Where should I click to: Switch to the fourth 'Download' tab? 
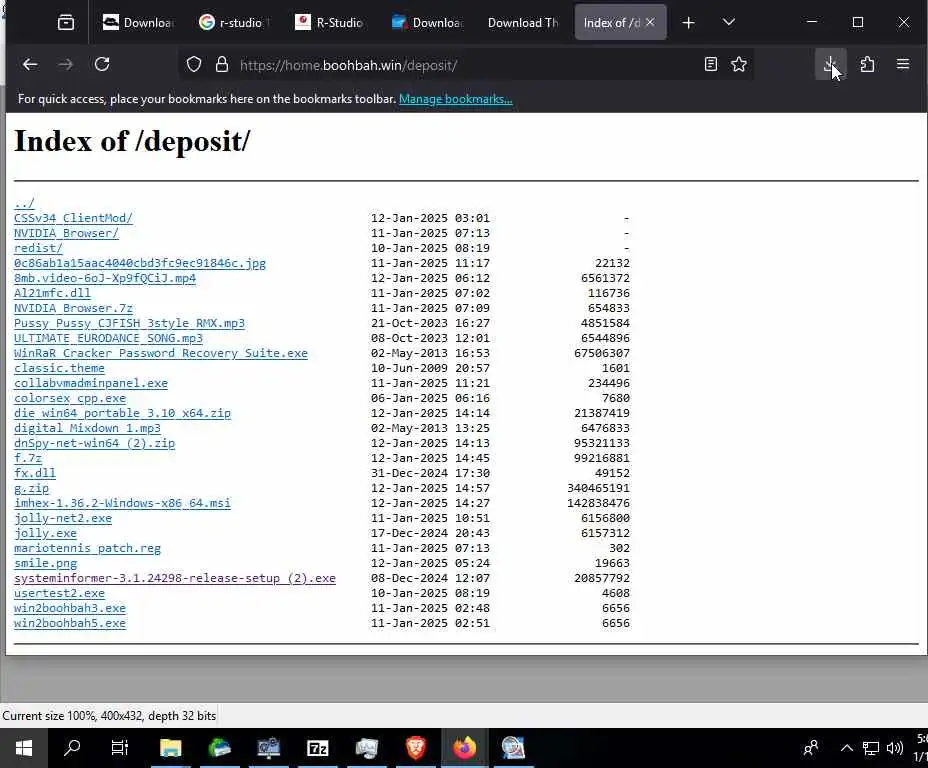coord(427,22)
